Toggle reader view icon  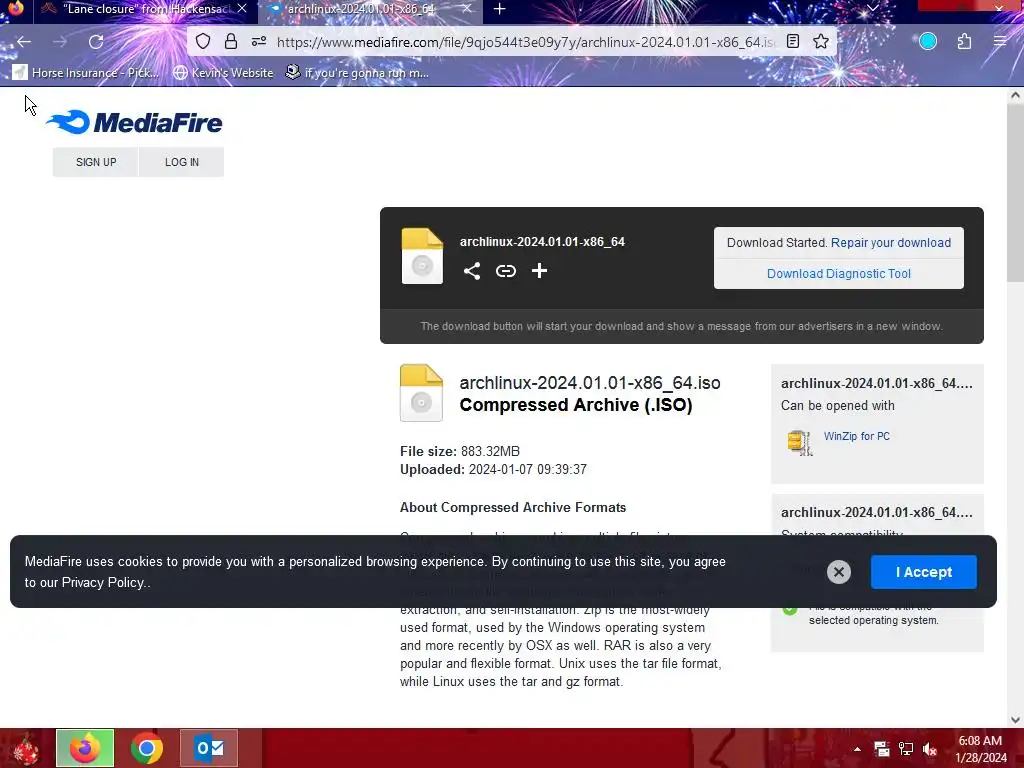[x=793, y=42]
